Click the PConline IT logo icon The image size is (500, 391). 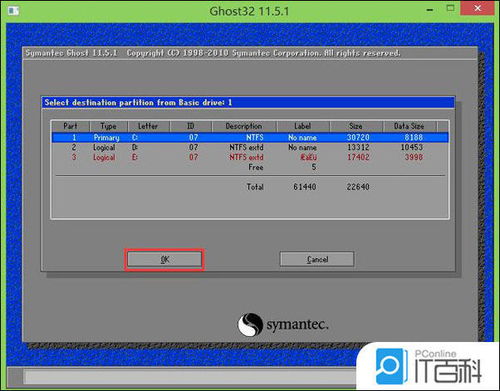[392, 366]
